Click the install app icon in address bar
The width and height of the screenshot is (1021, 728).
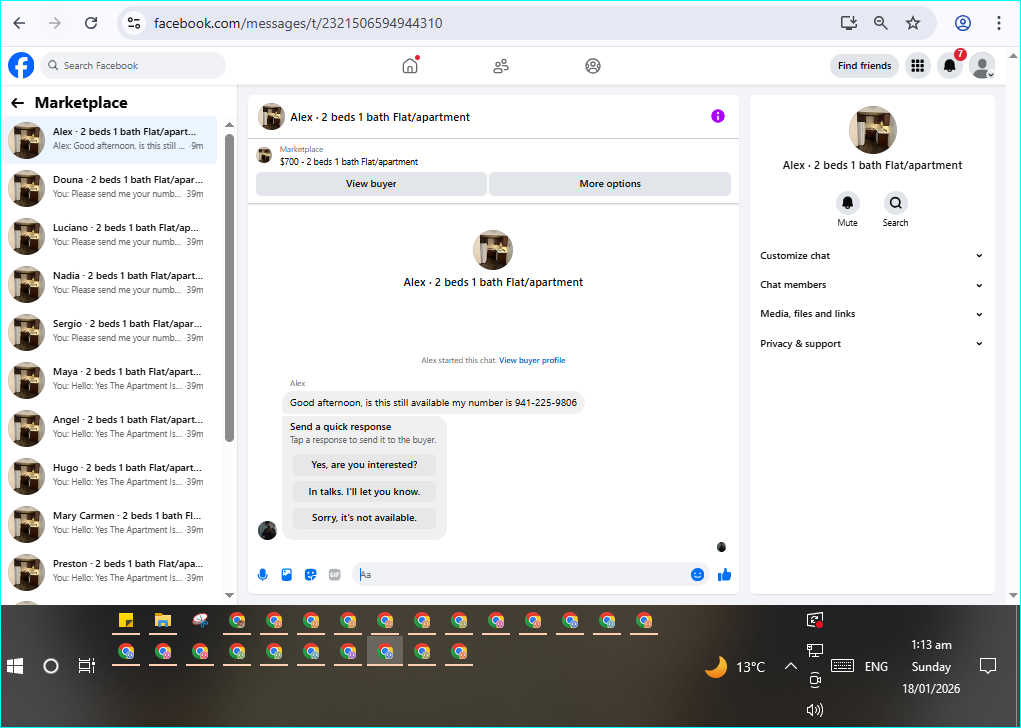(x=848, y=23)
